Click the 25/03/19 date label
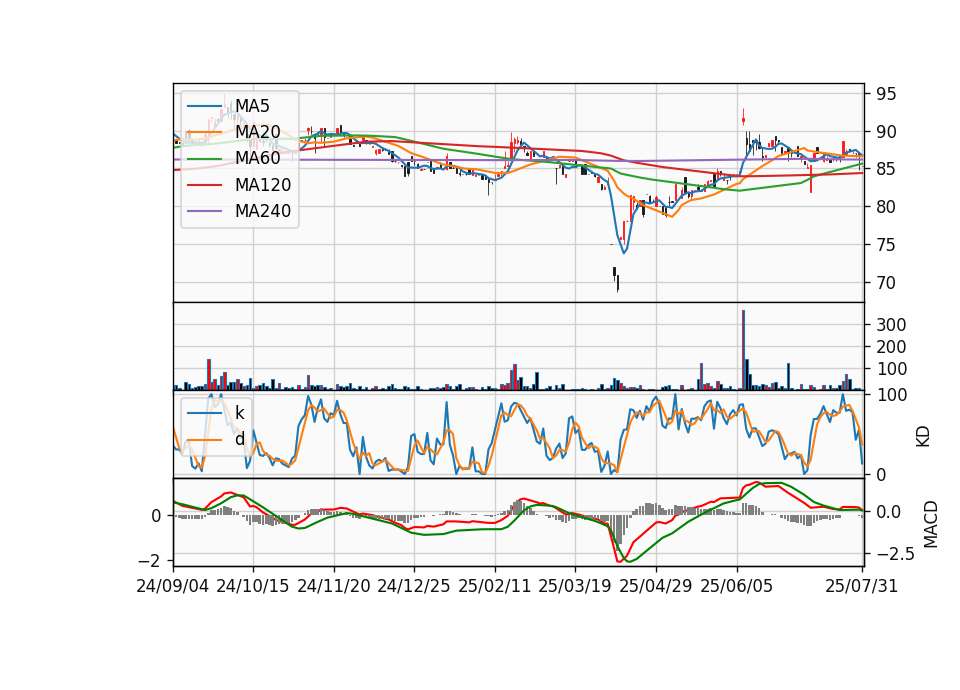 [575, 586]
